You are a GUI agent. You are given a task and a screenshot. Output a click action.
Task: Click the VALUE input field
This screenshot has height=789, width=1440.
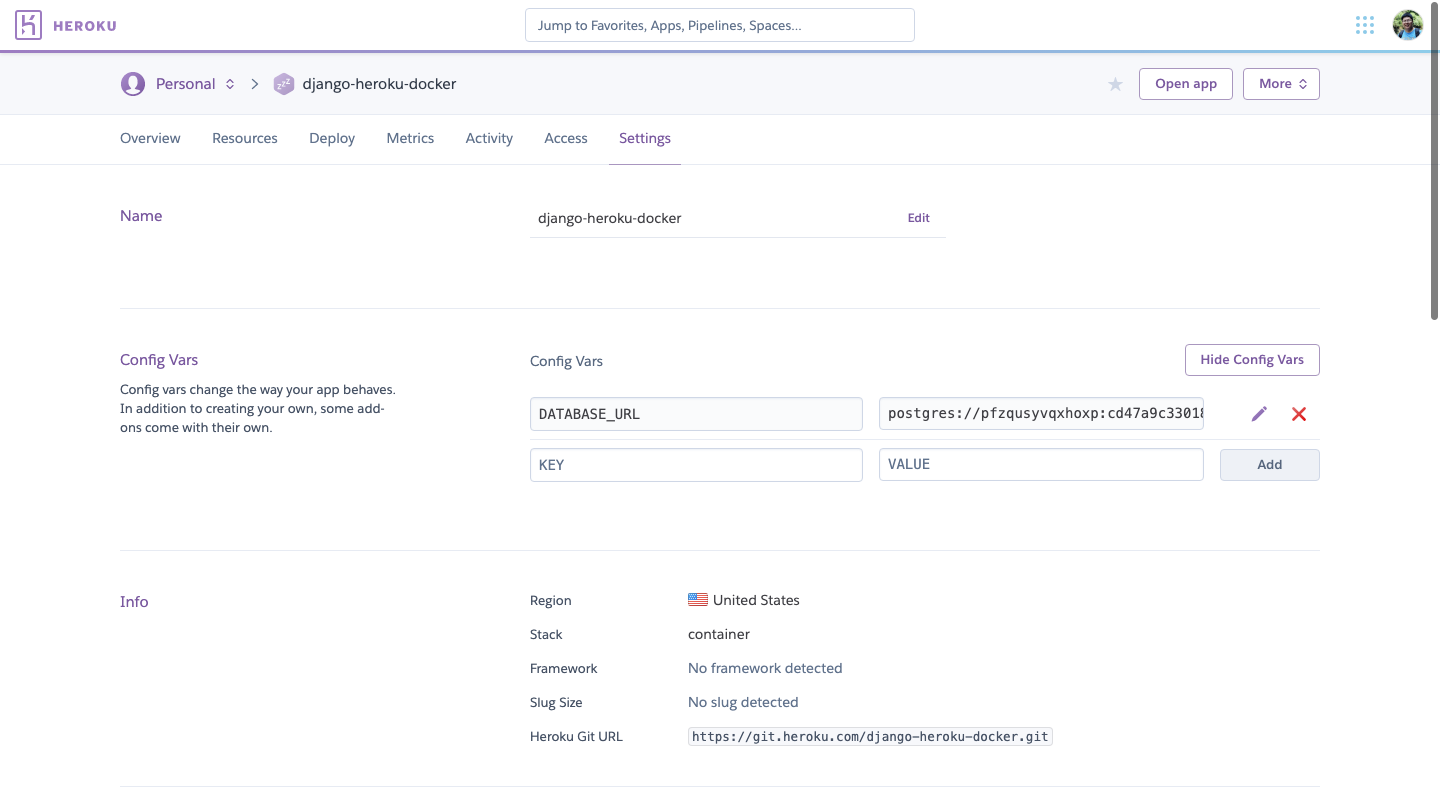(1041, 465)
